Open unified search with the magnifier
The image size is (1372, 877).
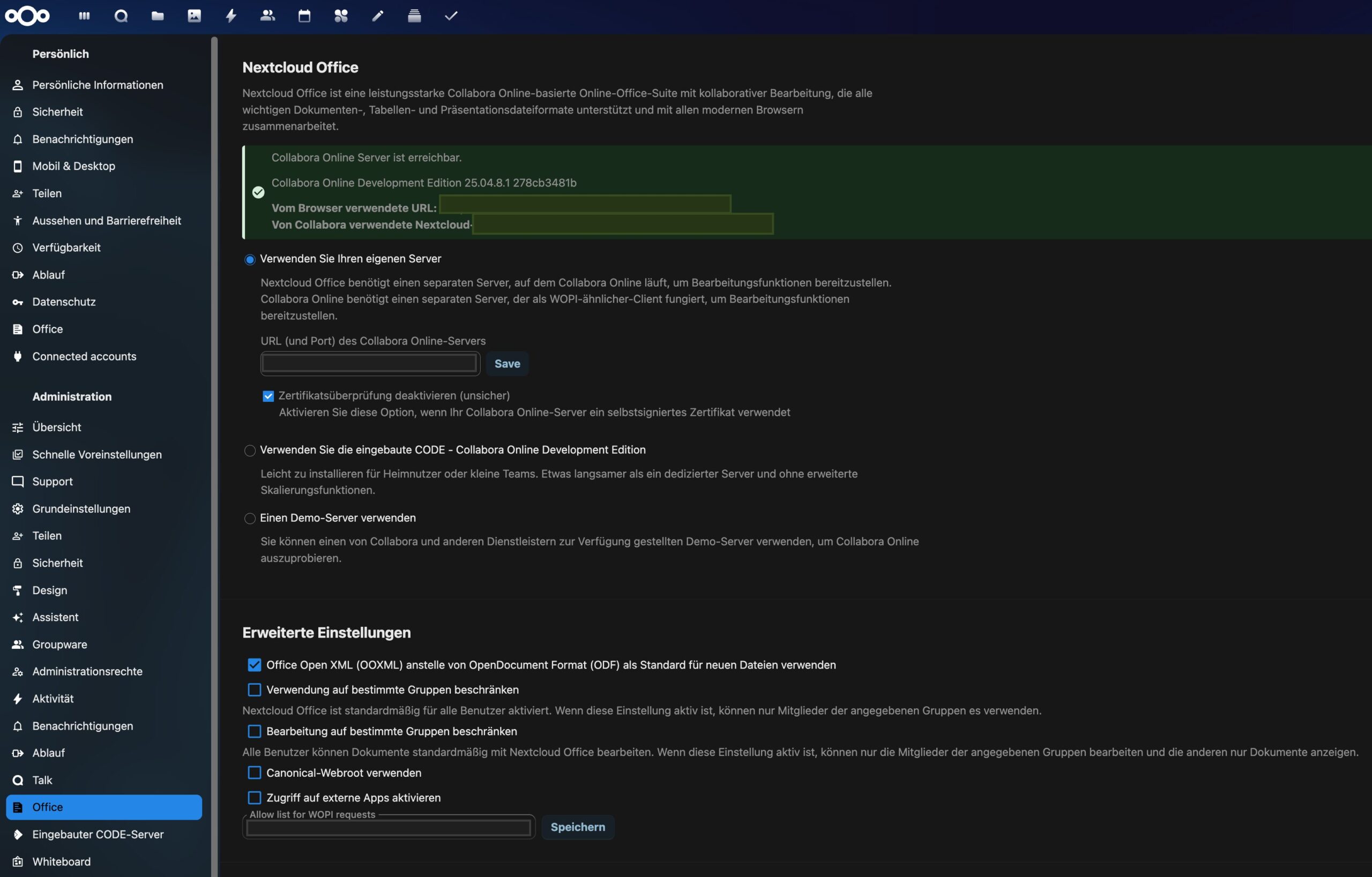point(120,16)
